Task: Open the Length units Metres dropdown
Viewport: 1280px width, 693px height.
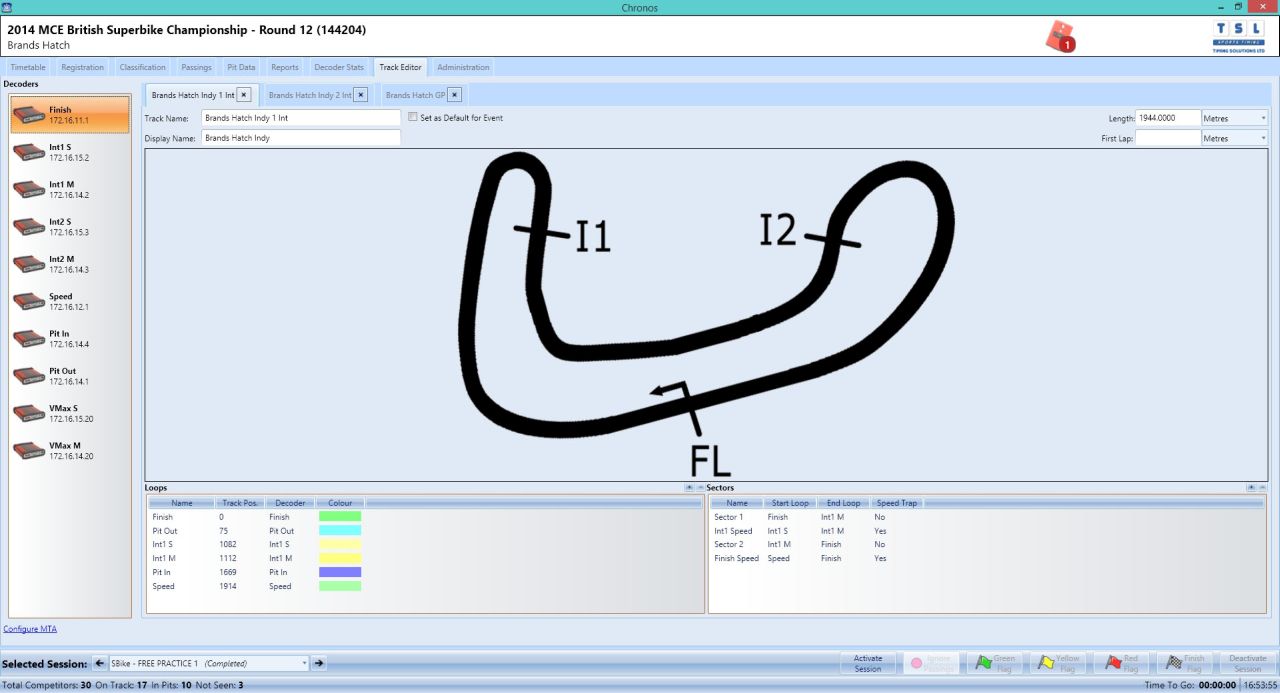Action: pyautogui.click(x=1265, y=117)
